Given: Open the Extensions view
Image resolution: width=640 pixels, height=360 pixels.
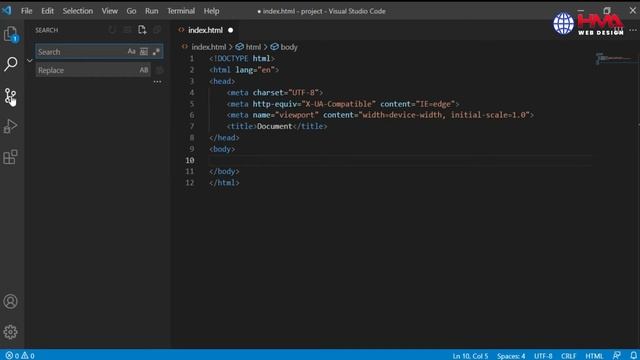Looking at the screenshot, I should coord(11,157).
